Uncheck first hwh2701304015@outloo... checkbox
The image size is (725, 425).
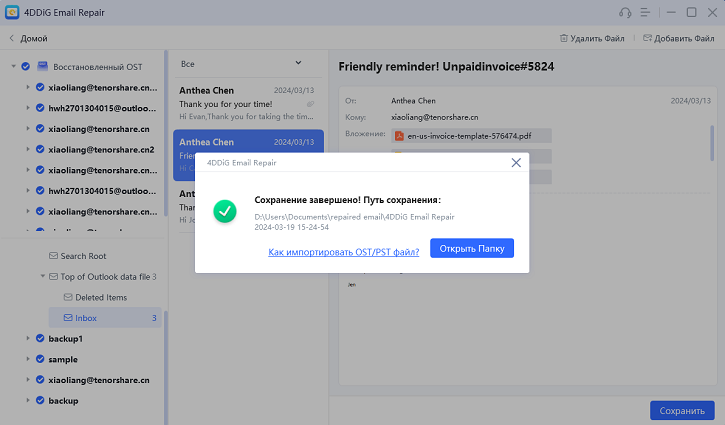[x=40, y=108]
